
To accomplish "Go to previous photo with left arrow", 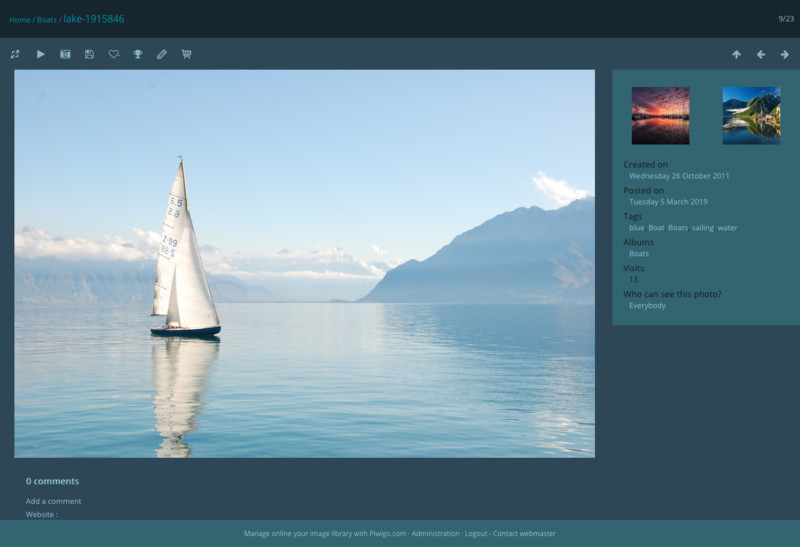I will coord(761,54).
